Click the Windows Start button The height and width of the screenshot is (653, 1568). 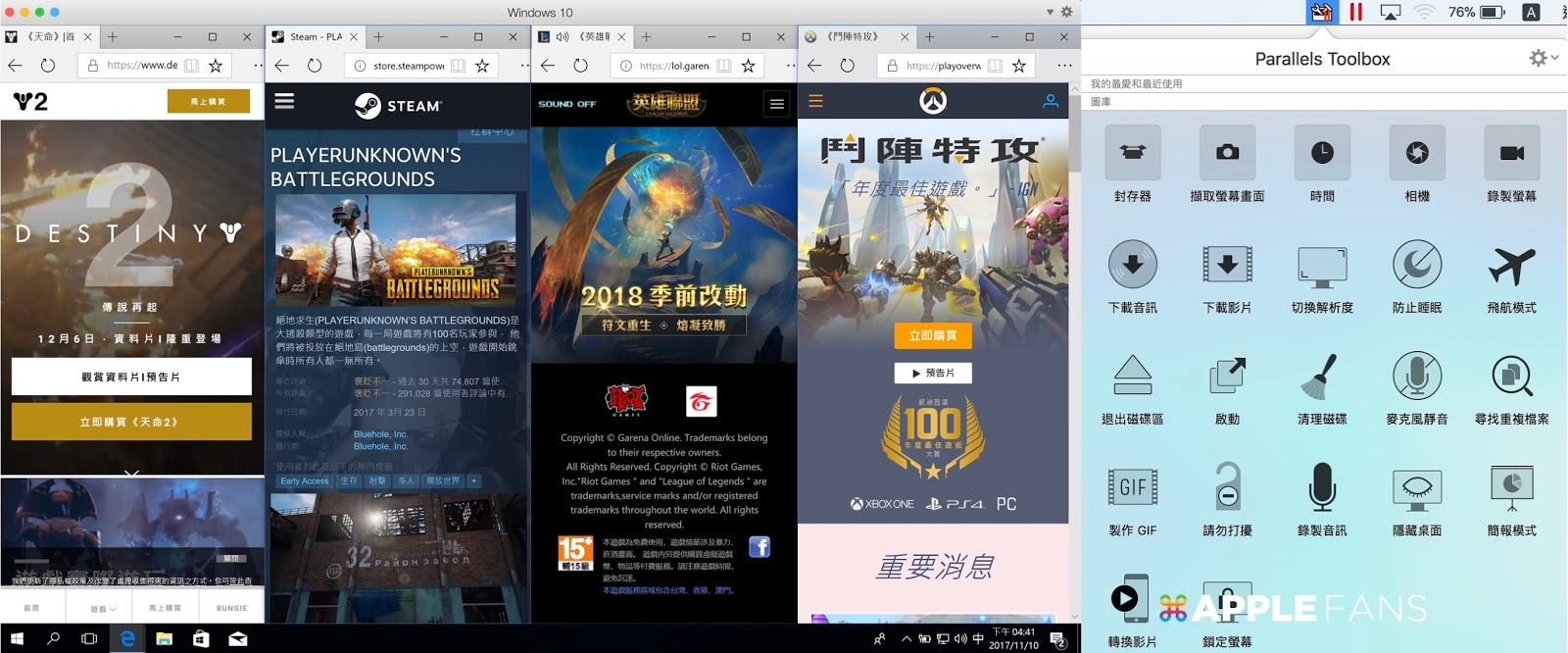tap(17, 638)
